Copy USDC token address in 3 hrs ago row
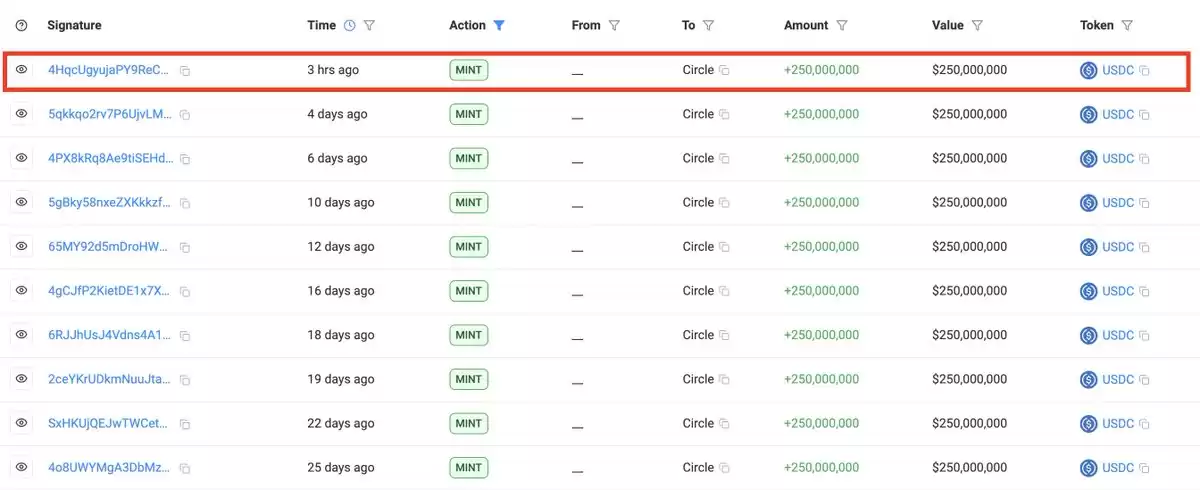 pyautogui.click(x=1144, y=71)
